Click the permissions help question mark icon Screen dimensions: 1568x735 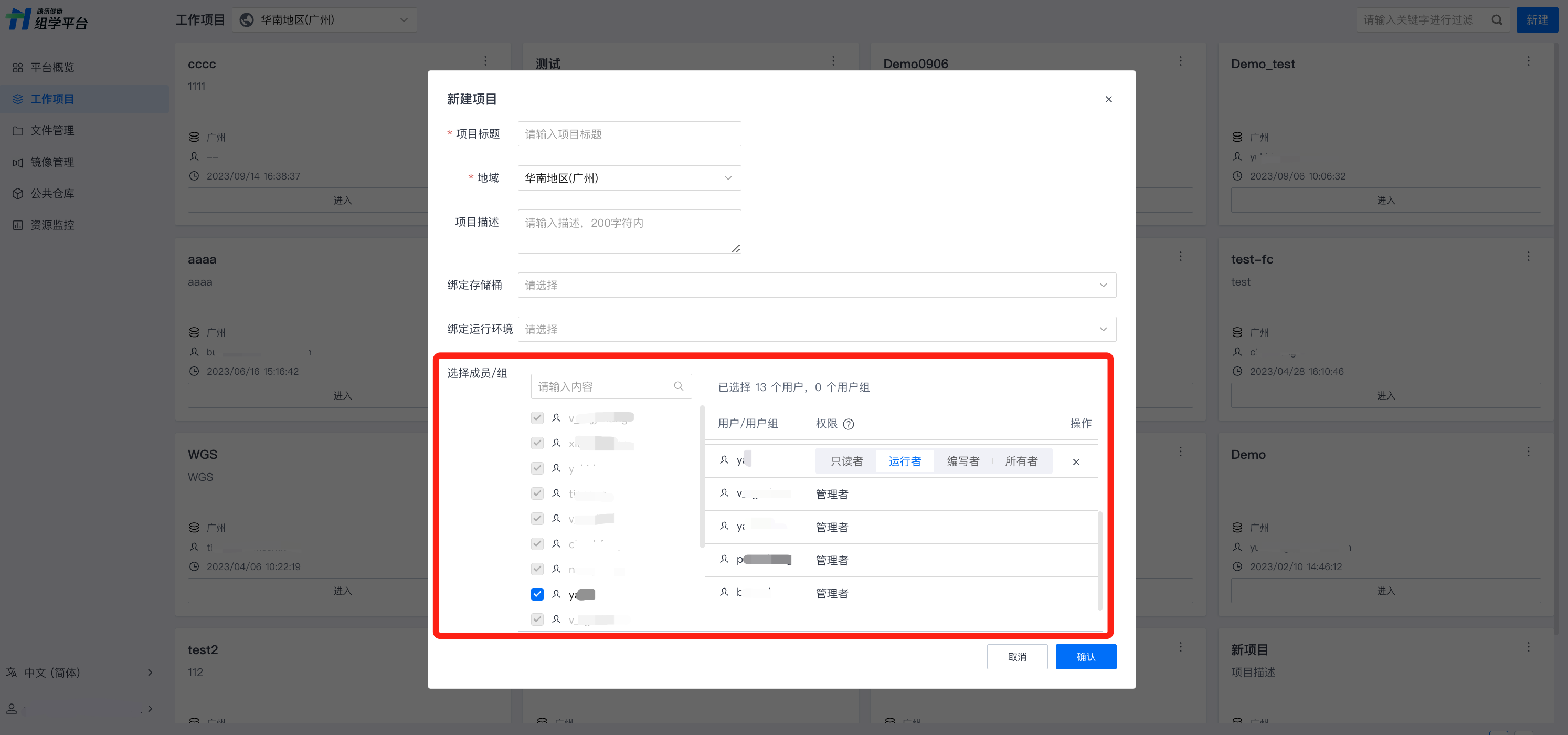[x=848, y=424]
